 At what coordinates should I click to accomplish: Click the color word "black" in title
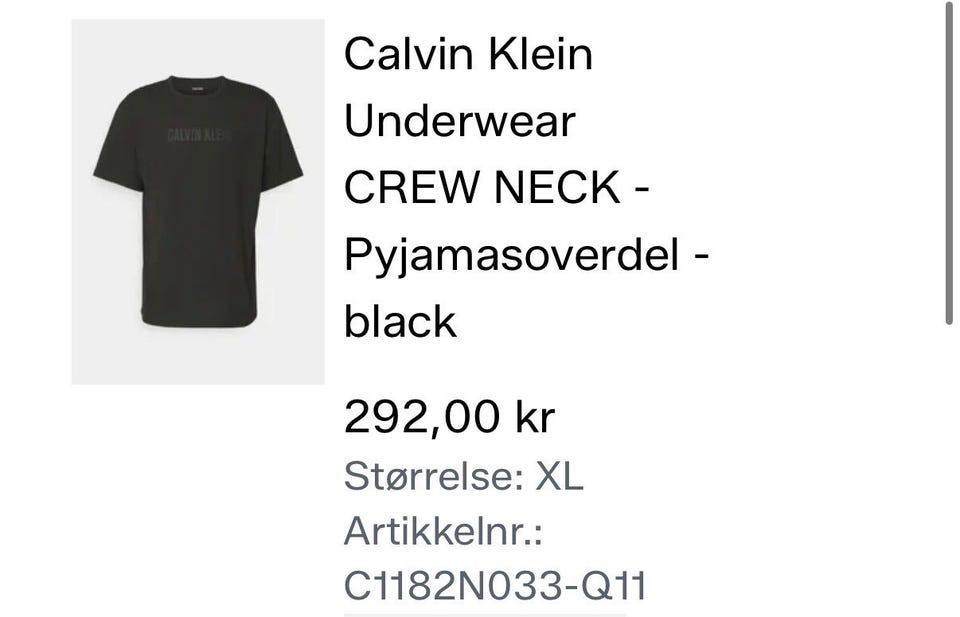pos(400,321)
